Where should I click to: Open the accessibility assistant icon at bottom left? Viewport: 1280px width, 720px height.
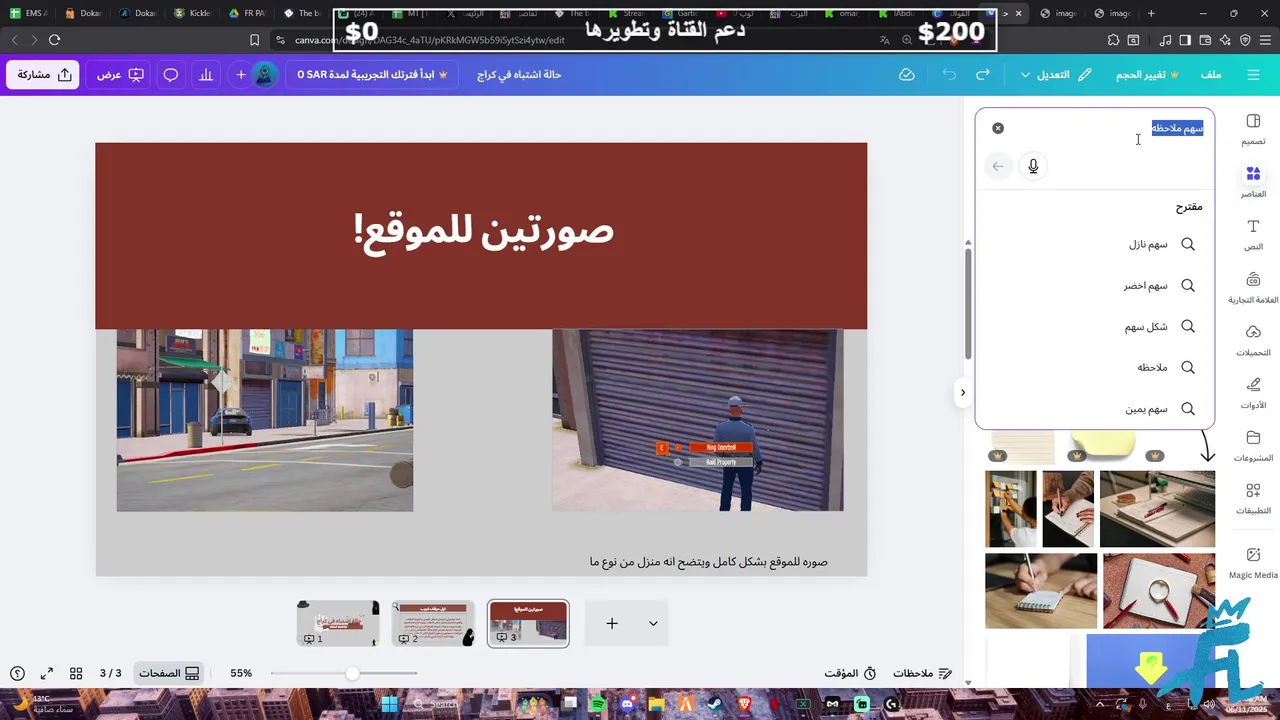[x=17, y=673]
